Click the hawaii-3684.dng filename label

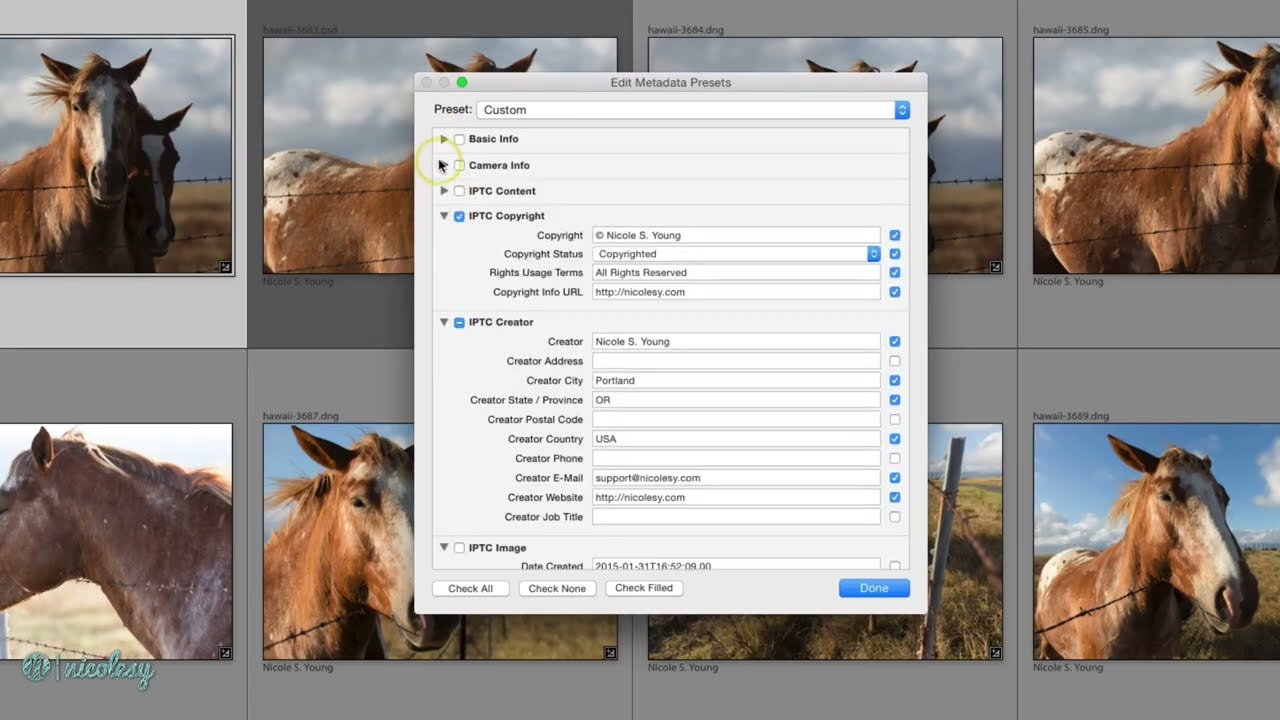[x=686, y=30]
